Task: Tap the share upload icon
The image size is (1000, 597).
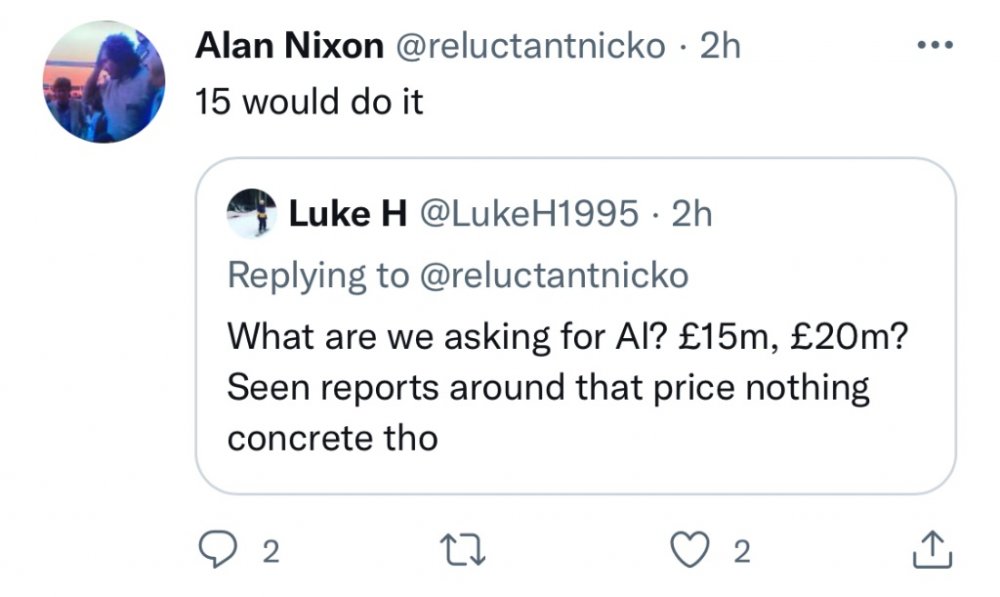Action: [929, 551]
